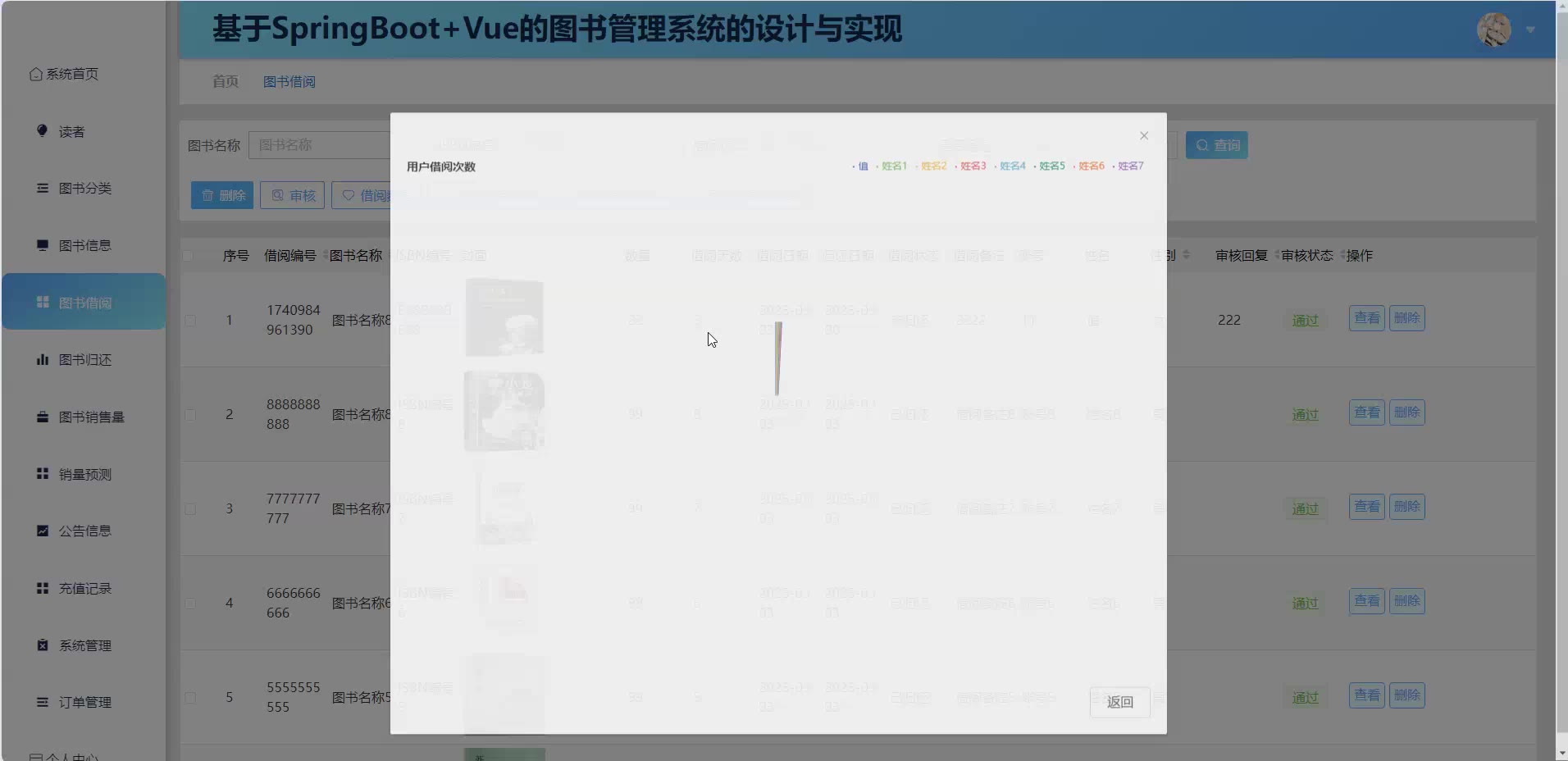The height and width of the screenshot is (761, 1568).
Task: Click the 读者 icon in the sidebar
Action: tap(42, 130)
